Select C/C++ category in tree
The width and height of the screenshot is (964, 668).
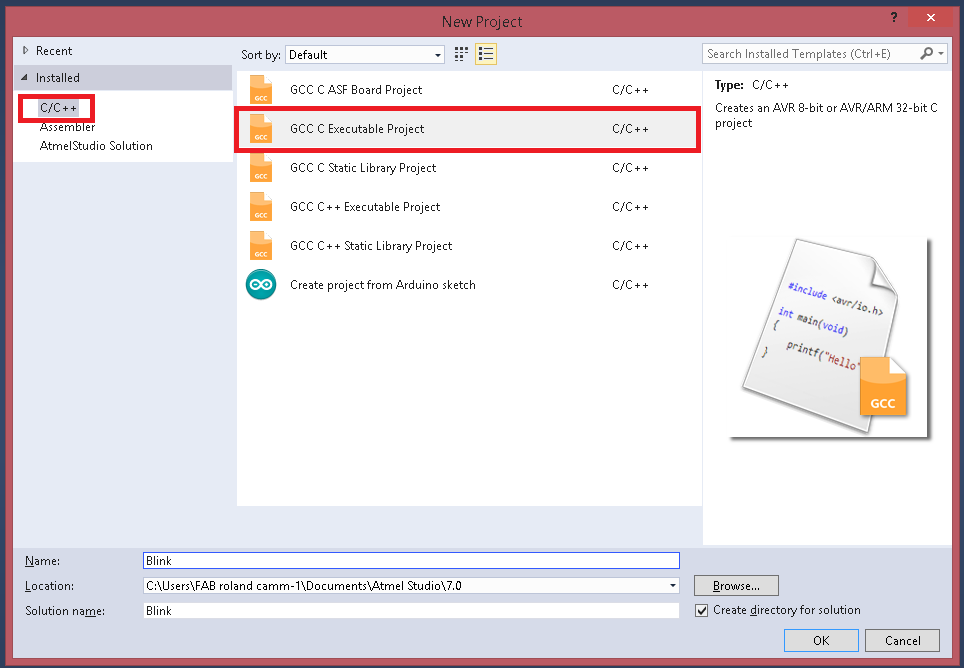[58, 108]
